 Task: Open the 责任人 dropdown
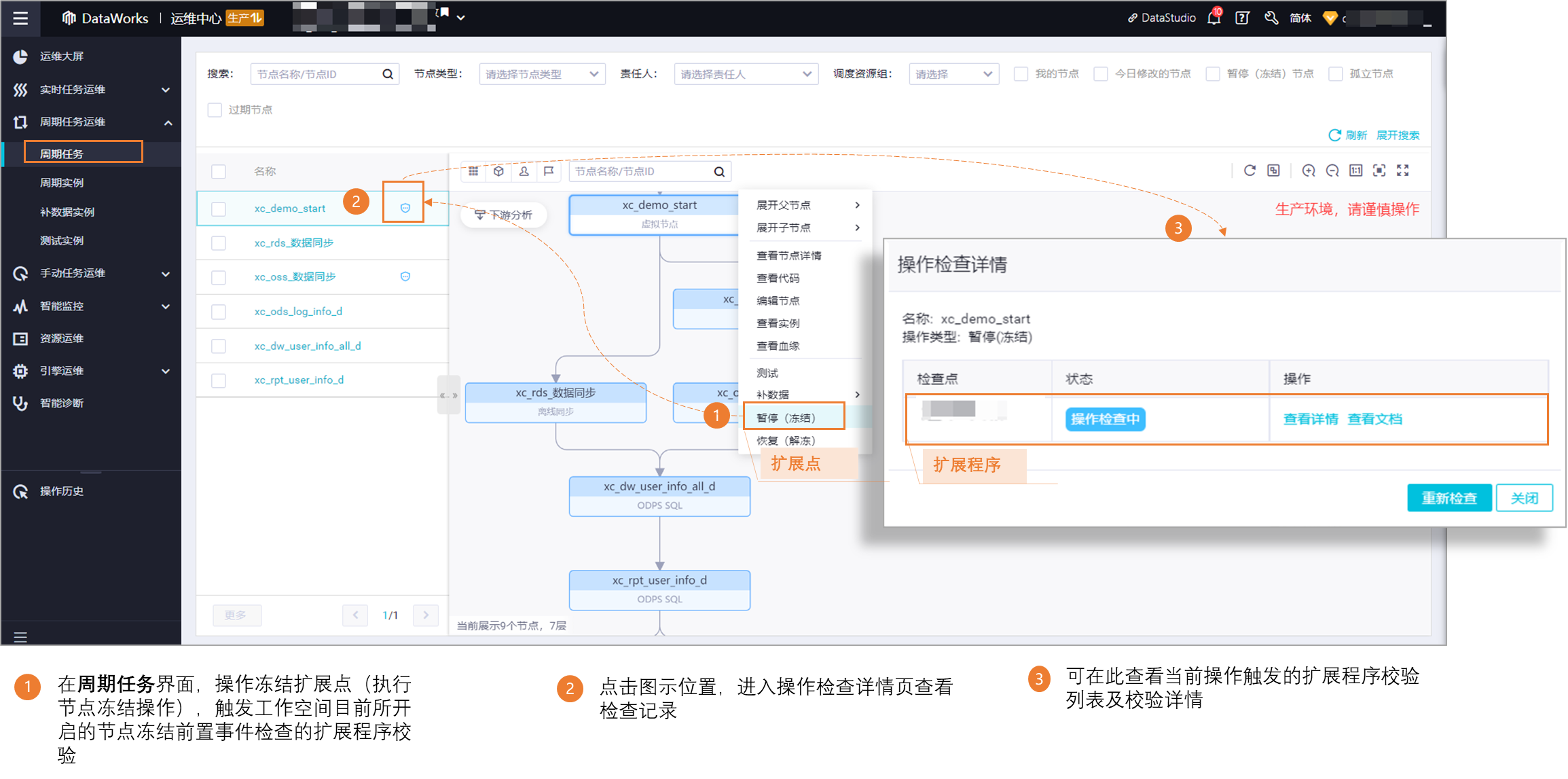(x=746, y=74)
